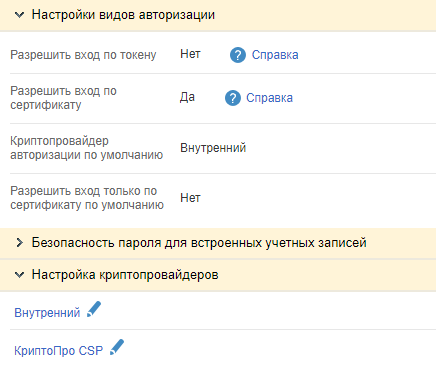This screenshot has width=436, height=369.
Task: Open the КриптоПро CSP provider link
Action: [x=58, y=351]
